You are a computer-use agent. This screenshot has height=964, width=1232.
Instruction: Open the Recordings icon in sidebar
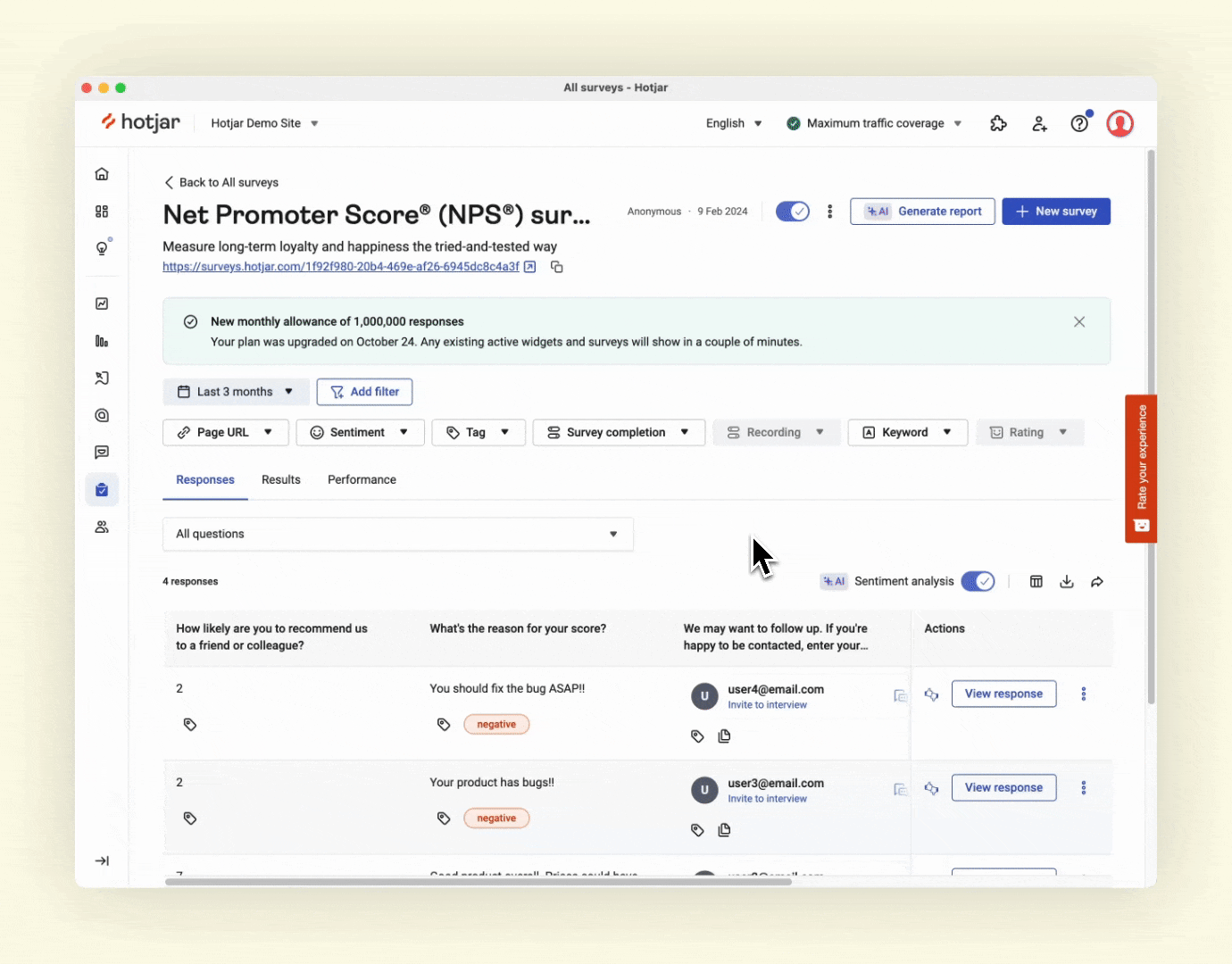coord(102,378)
